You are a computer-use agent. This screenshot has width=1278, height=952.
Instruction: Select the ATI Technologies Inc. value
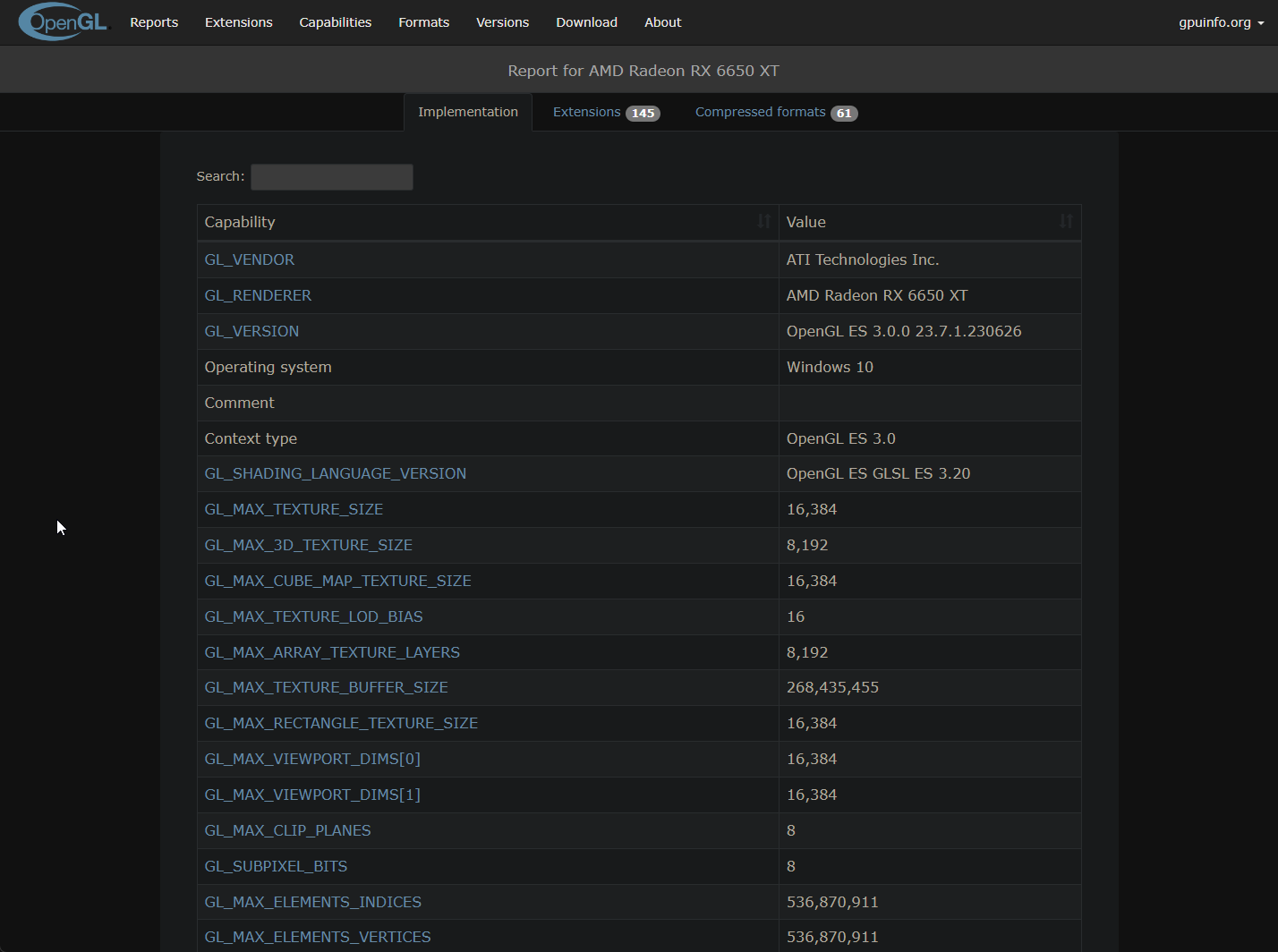(863, 259)
